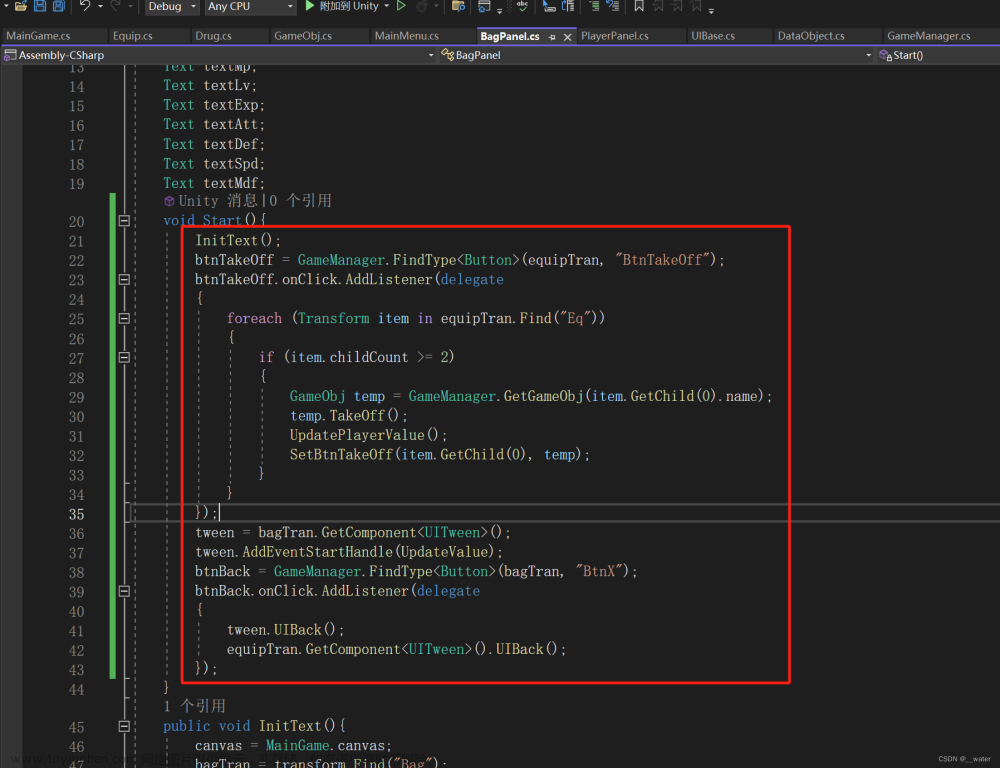Close the BagPanel.cs tab
This screenshot has width=1000, height=768.
pyautogui.click(x=568, y=37)
